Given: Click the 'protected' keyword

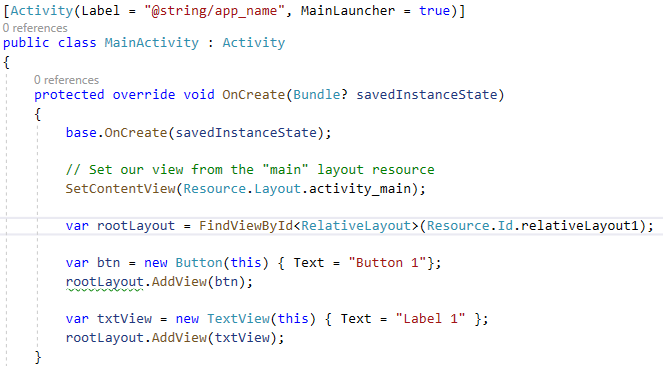Looking at the screenshot, I should (x=69, y=95).
